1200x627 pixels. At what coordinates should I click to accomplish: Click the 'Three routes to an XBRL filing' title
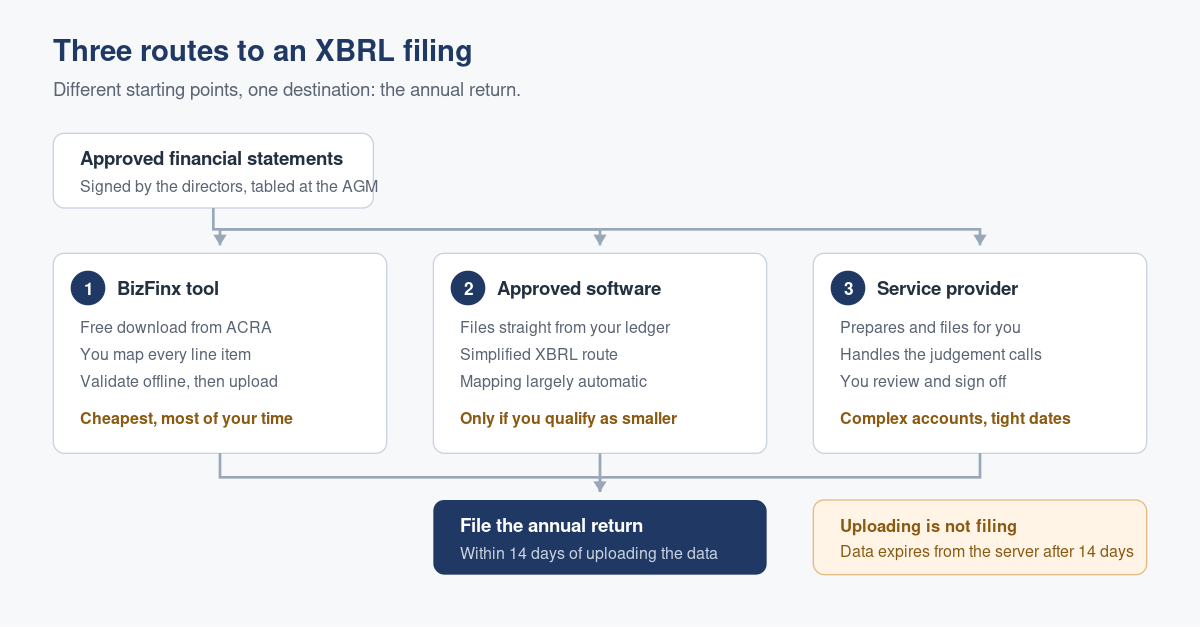point(262,51)
